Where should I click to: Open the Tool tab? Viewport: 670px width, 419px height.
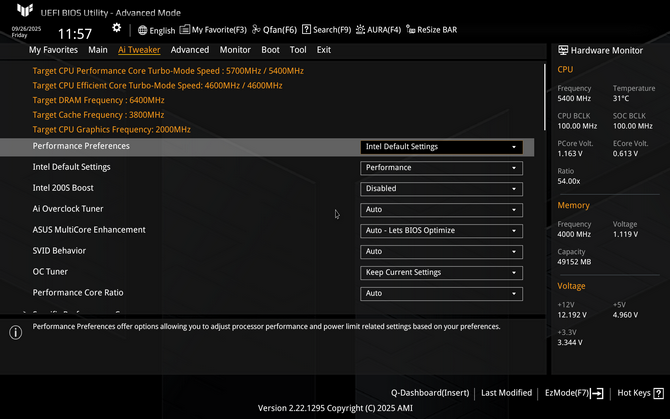click(x=298, y=50)
